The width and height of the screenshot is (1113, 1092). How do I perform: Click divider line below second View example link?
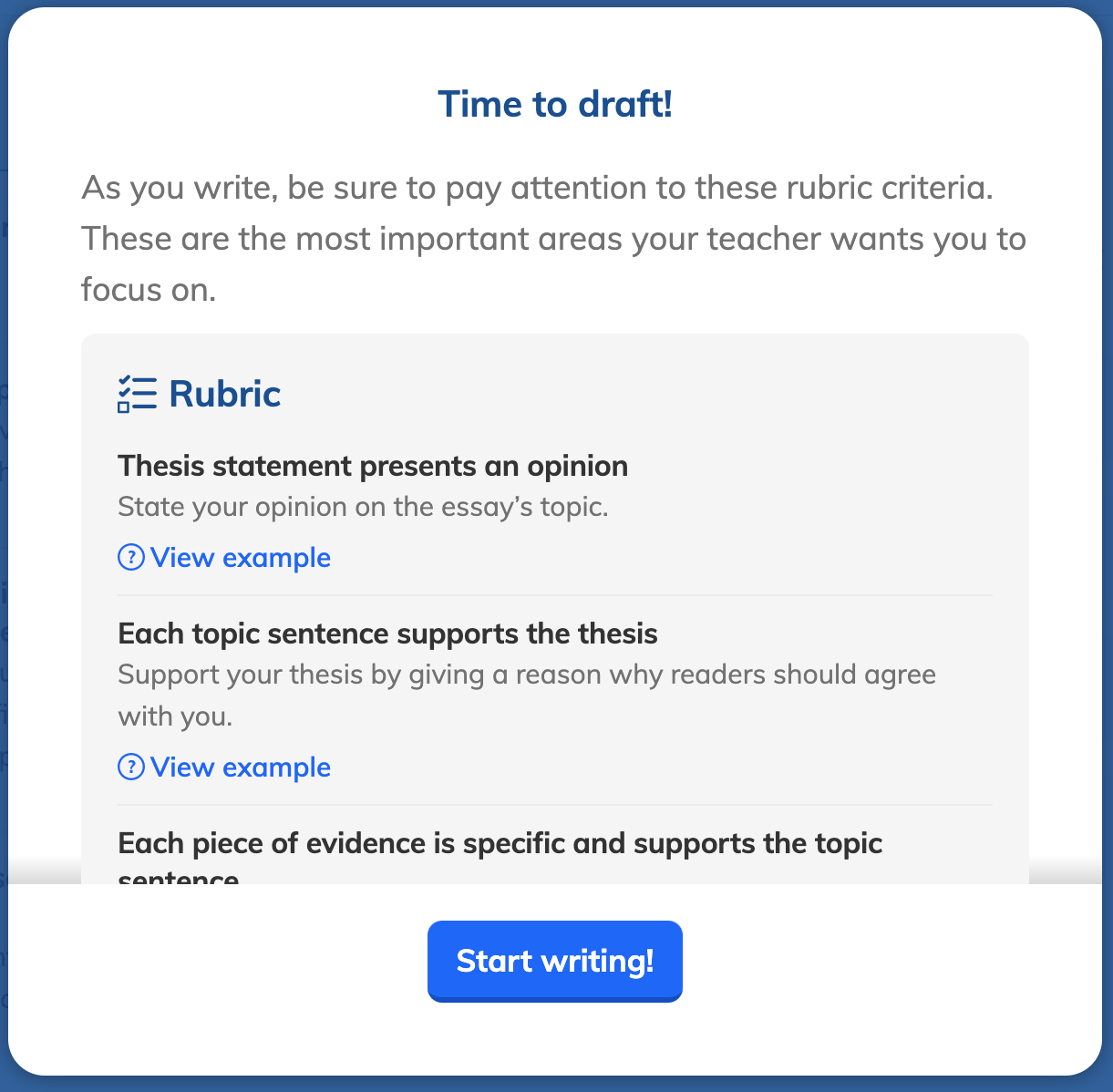[x=555, y=805]
